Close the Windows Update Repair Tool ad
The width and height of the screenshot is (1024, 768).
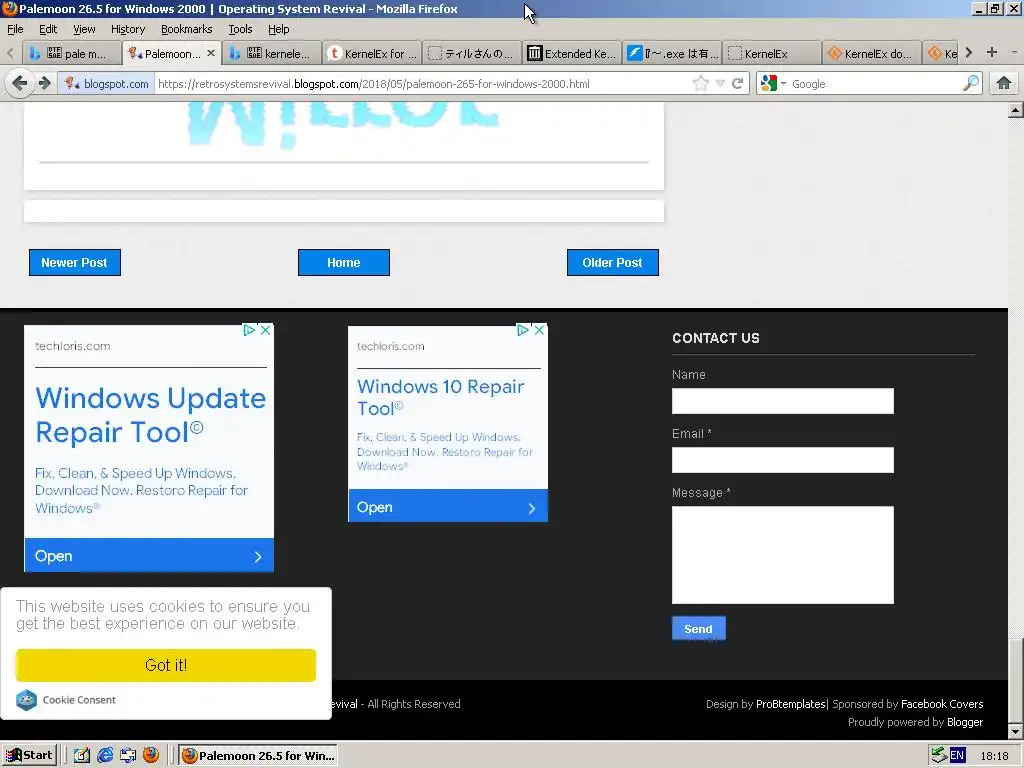pos(266,330)
